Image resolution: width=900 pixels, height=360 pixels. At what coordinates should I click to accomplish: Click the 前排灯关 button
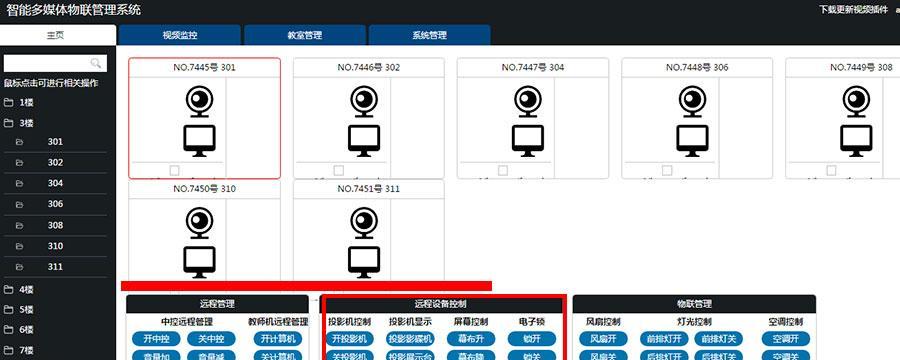coord(719,339)
